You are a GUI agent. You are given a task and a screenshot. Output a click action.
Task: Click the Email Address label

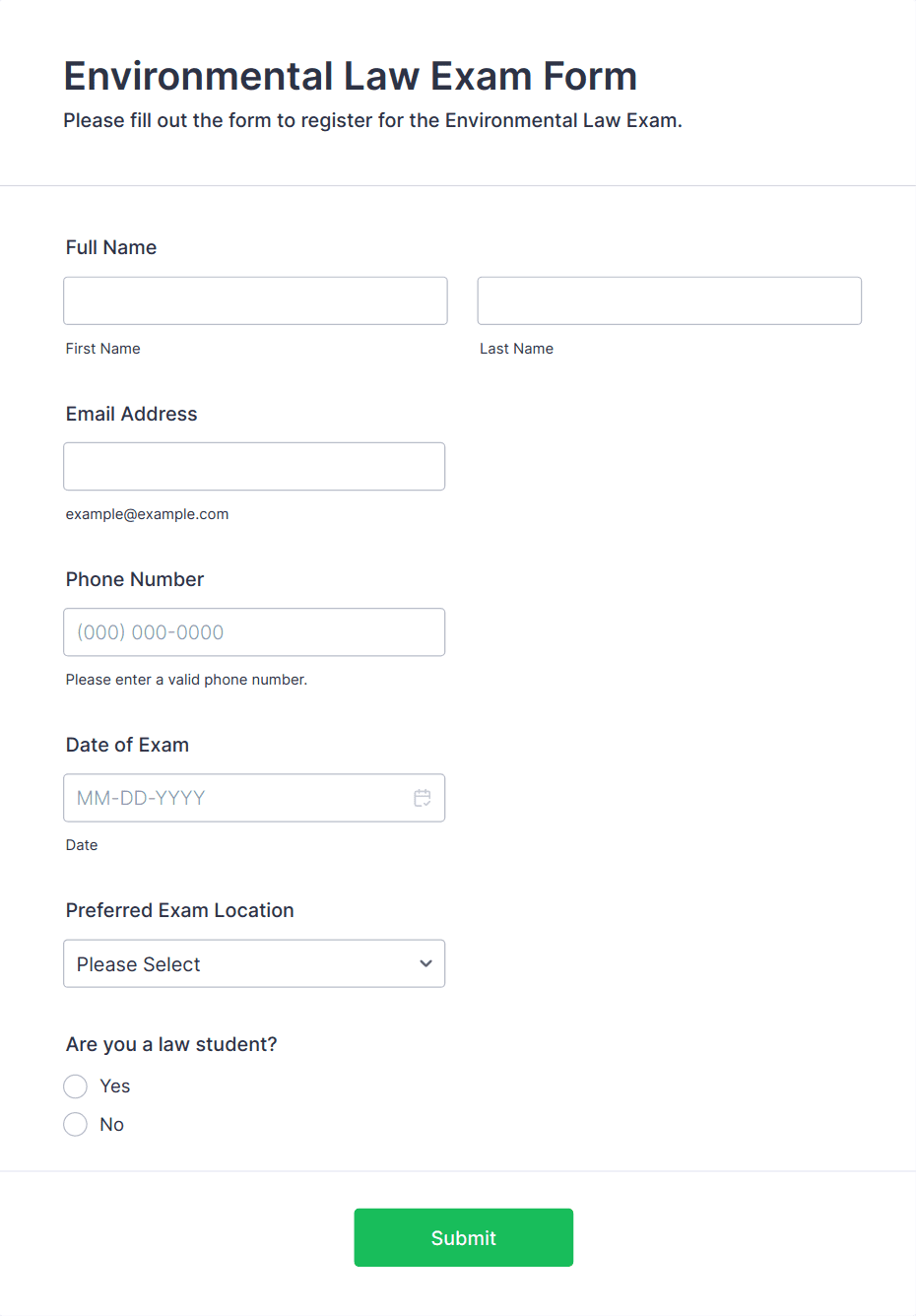coord(132,414)
